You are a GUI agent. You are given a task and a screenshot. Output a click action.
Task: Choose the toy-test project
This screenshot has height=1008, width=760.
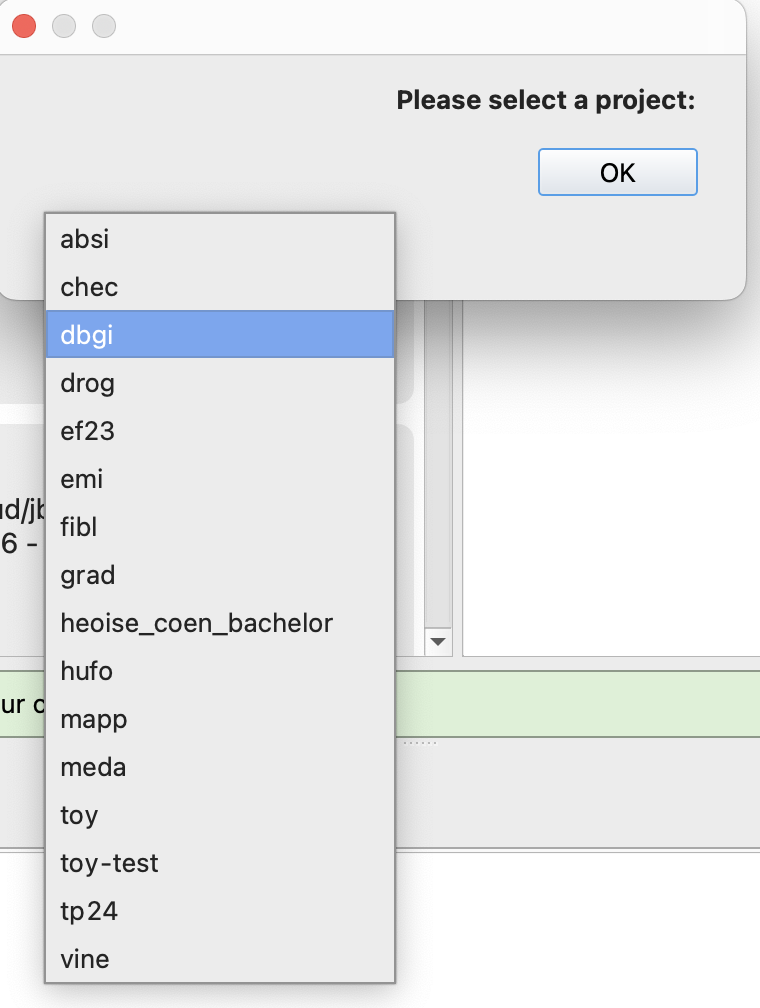[x=220, y=863]
